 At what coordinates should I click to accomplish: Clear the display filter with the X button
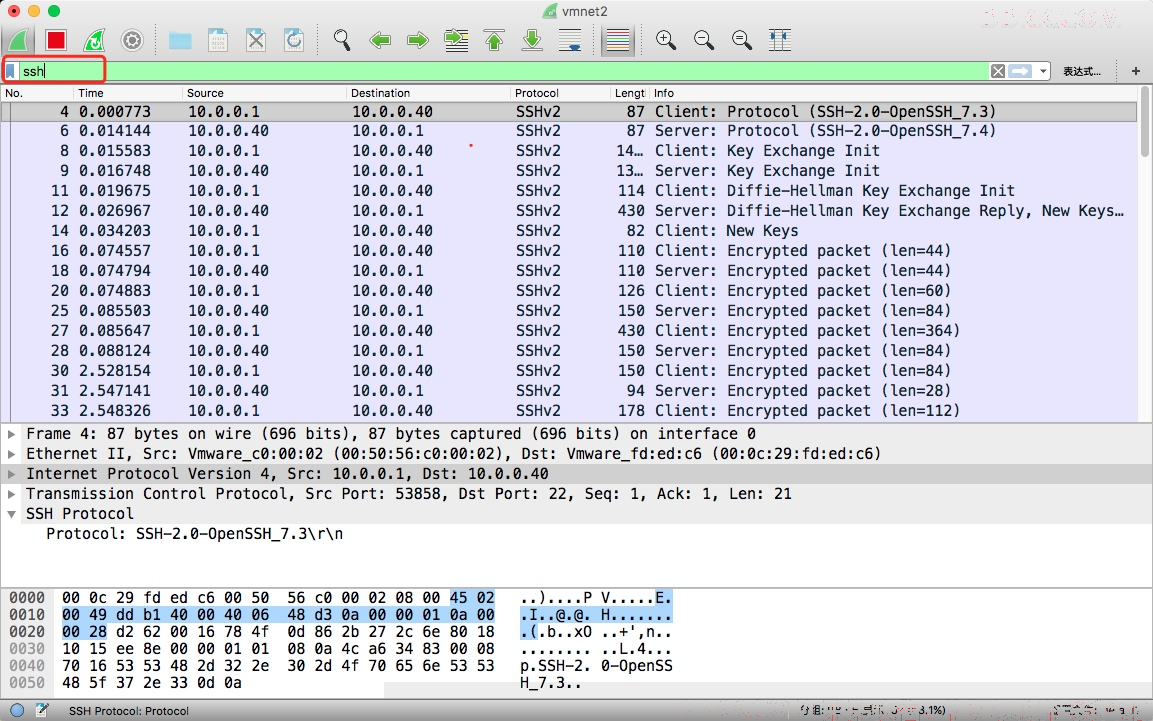[x=998, y=71]
